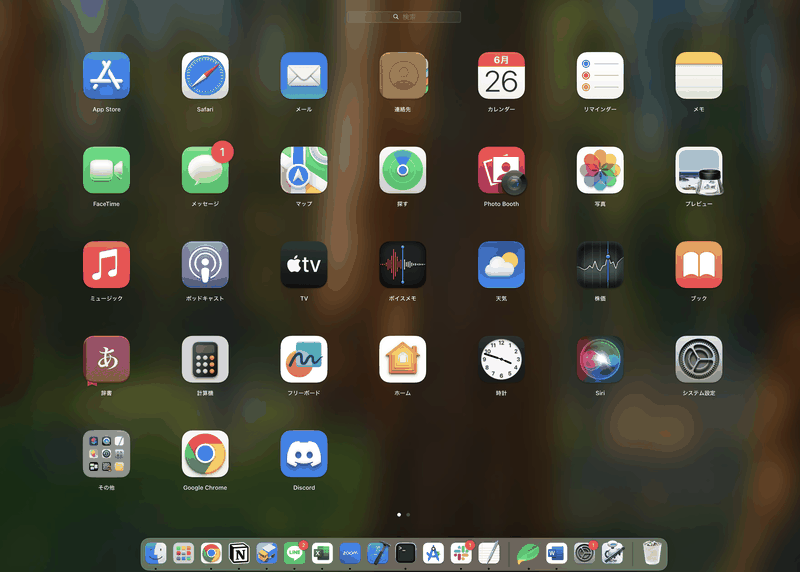The height and width of the screenshot is (572, 800).
Task: Open the メール app
Action: (304, 76)
